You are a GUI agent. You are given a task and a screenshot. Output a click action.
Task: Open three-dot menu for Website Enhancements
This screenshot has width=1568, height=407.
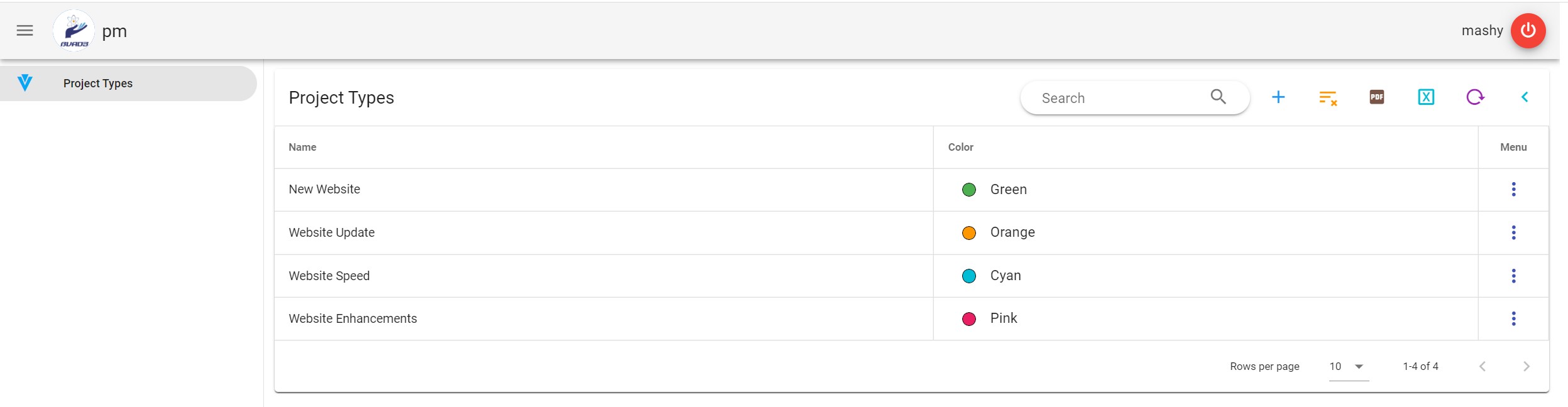tap(1513, 318)
